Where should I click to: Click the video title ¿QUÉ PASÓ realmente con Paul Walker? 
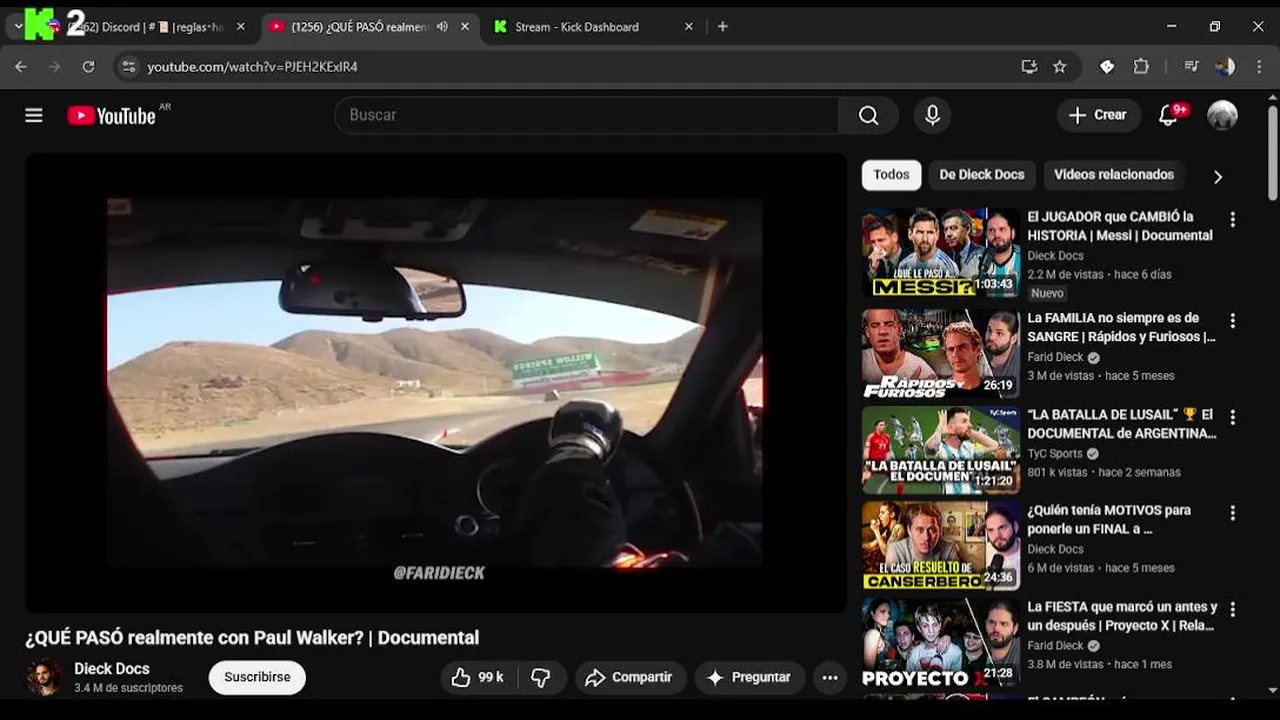click(x=252, y=638)
